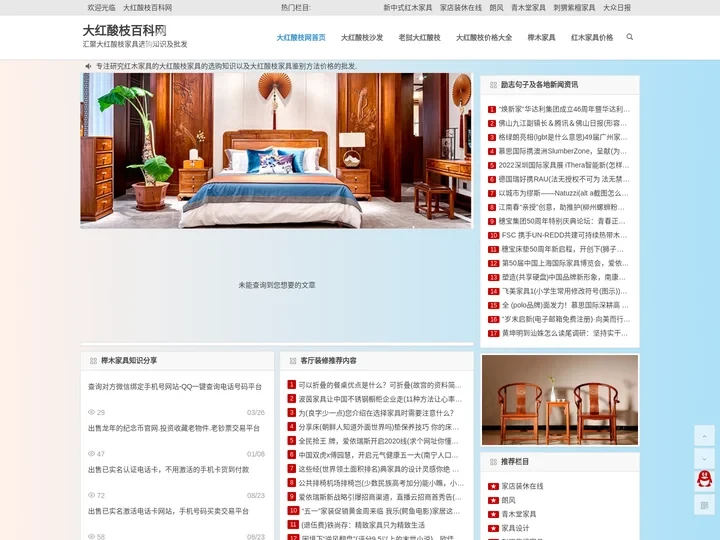Open news item 5 2022深圳国际家具展
Screen dimensions: 720x540
point(564,165)
